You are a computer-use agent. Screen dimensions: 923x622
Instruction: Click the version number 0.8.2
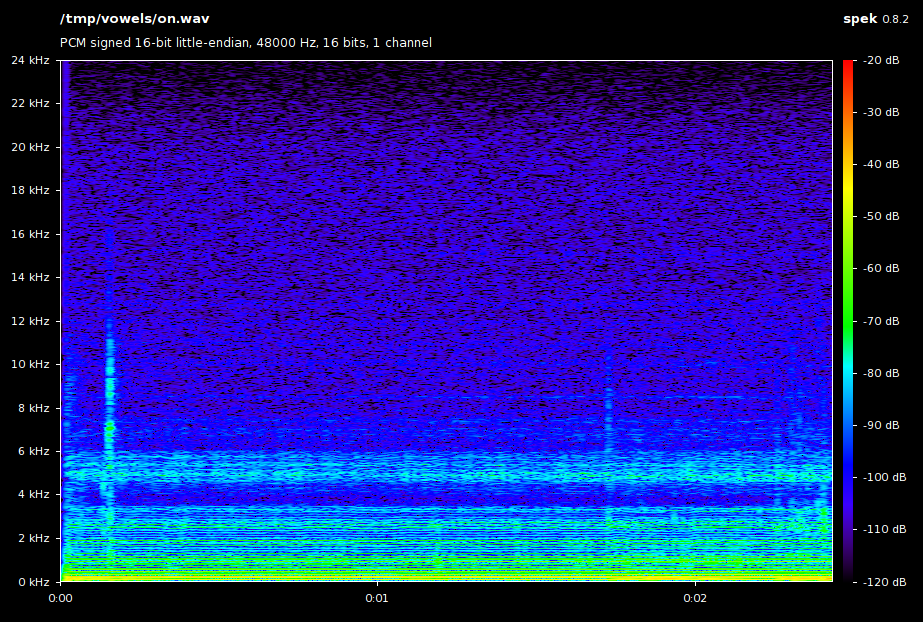click(897, 19)
